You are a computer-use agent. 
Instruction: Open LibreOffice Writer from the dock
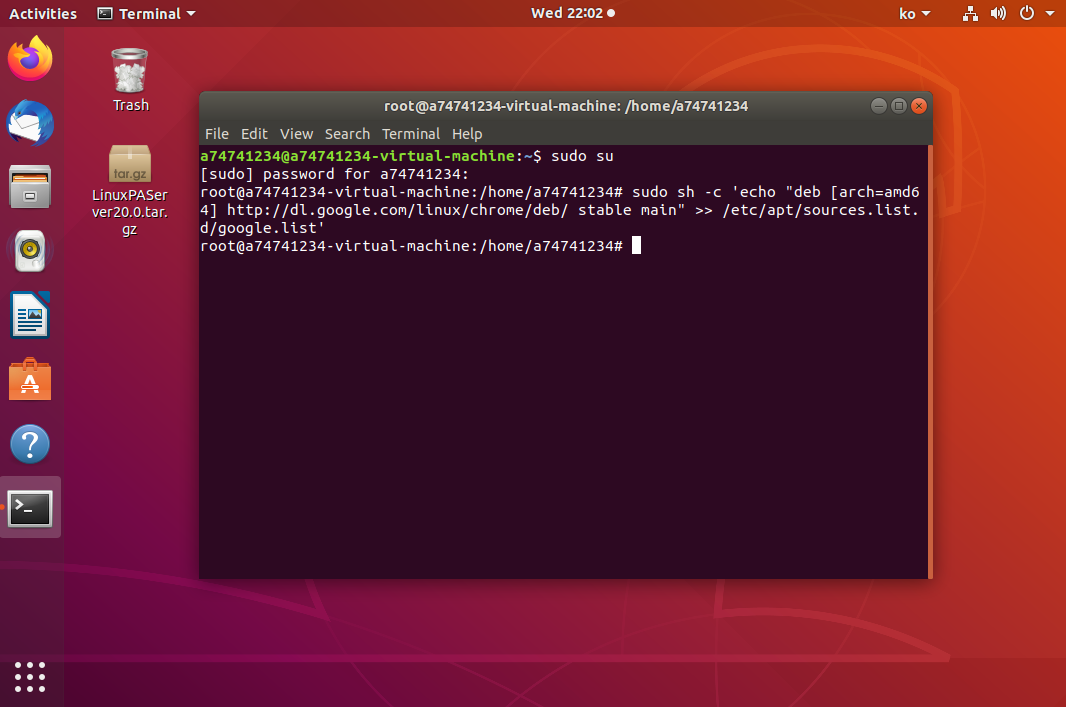(x=30, y=315)
